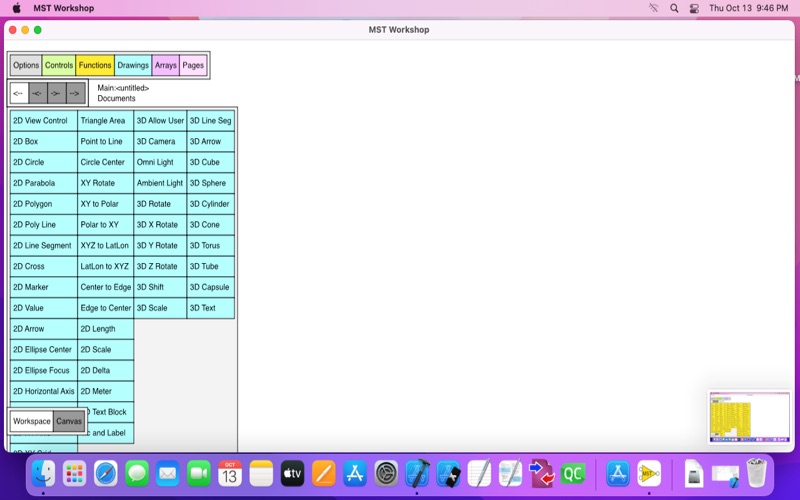Open Control Center in the menu bar
The width and height of the screenshot is (800, 500).
pyautogui.click(x=694, y=8)
